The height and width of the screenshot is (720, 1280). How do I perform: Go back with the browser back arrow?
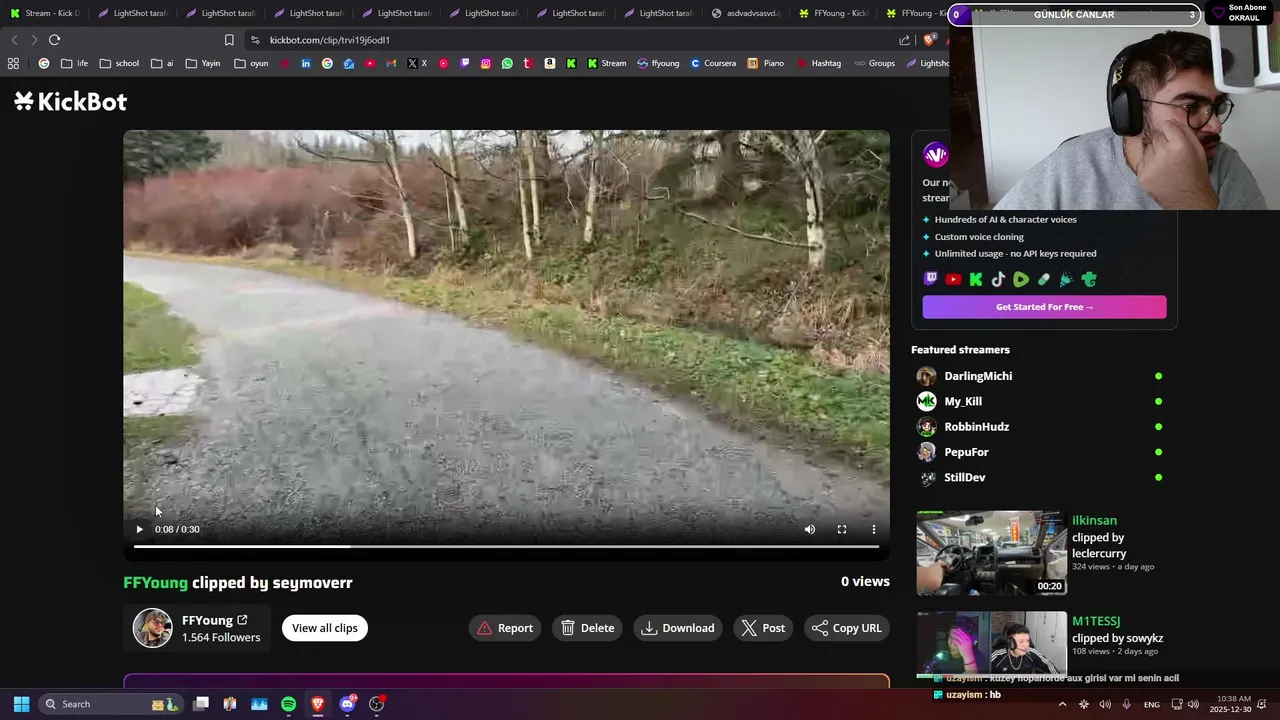pos(14,40)
